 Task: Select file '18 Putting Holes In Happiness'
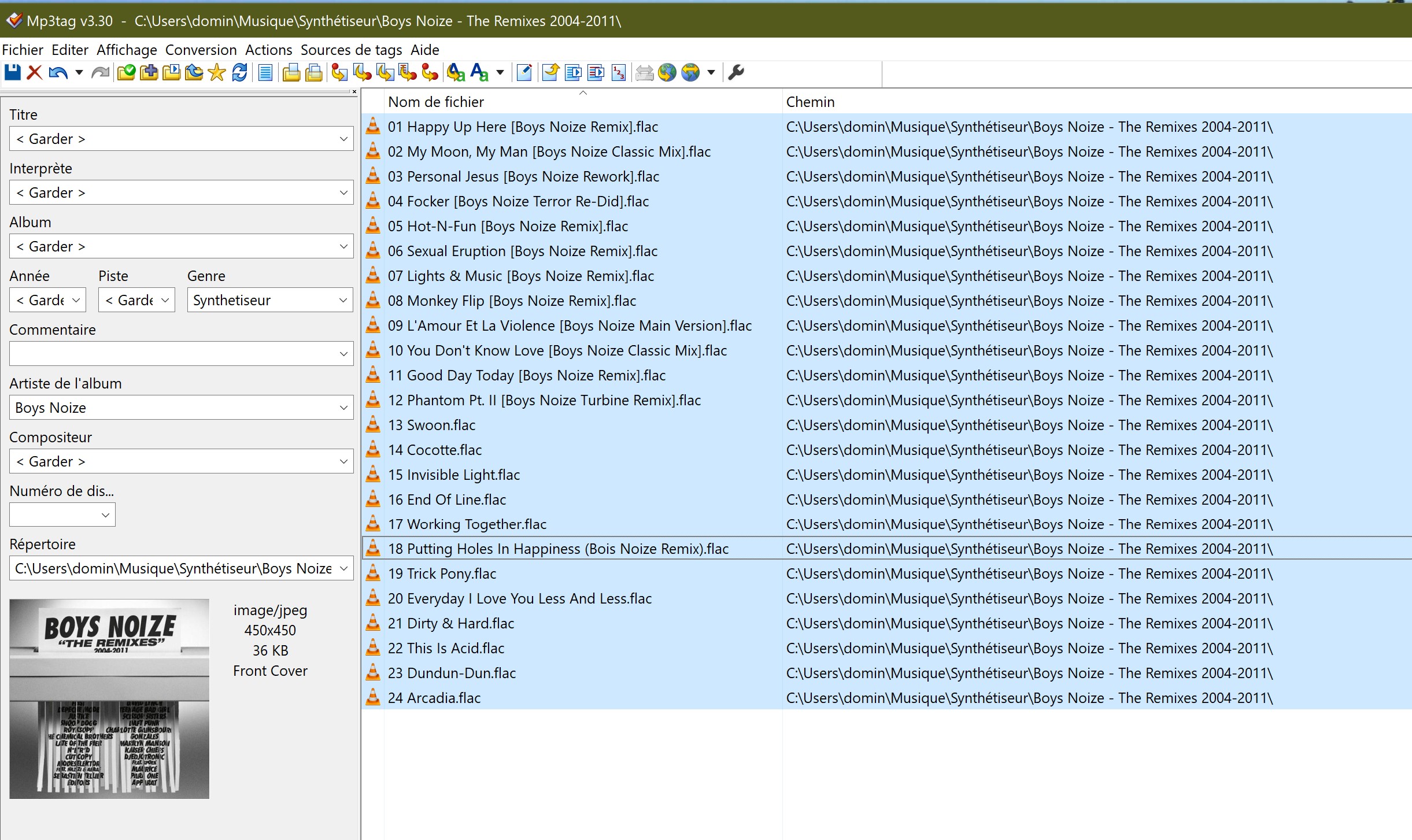point(558,549)
